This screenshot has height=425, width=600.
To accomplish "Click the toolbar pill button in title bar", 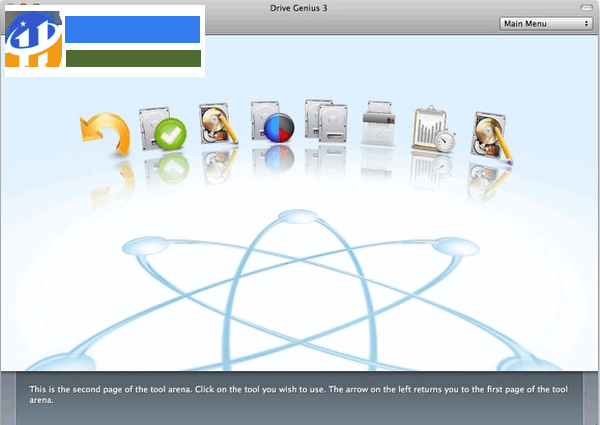I will [586, 8].
